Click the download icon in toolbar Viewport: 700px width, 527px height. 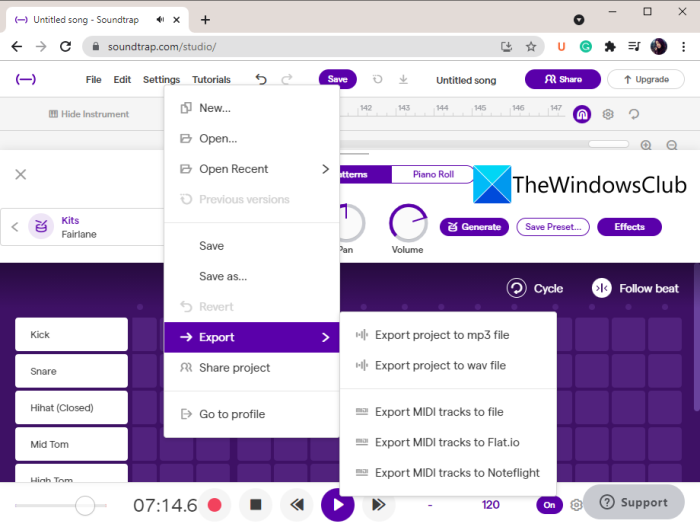point(403,79)
